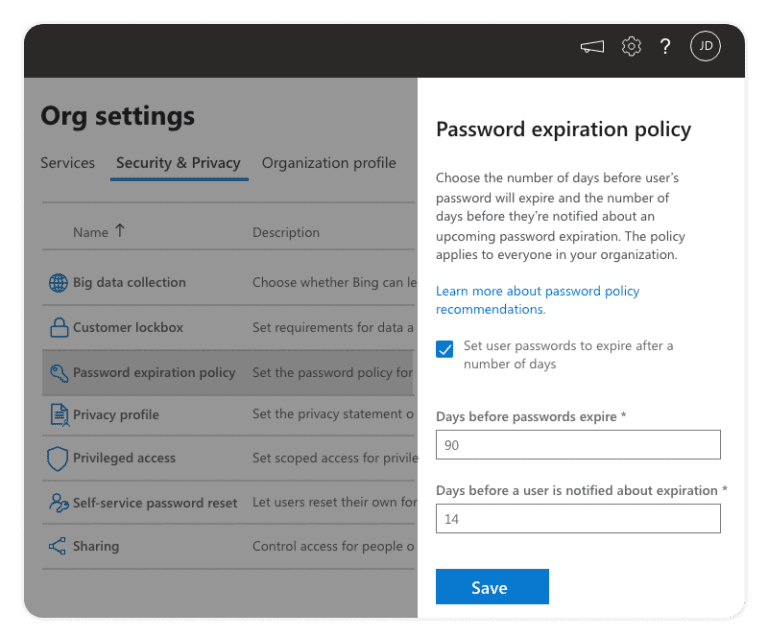Image resolution: width=768 pixels, height=636 pixels.
Task: Click the Self-service password reset icon
Action: coord(58,503)
